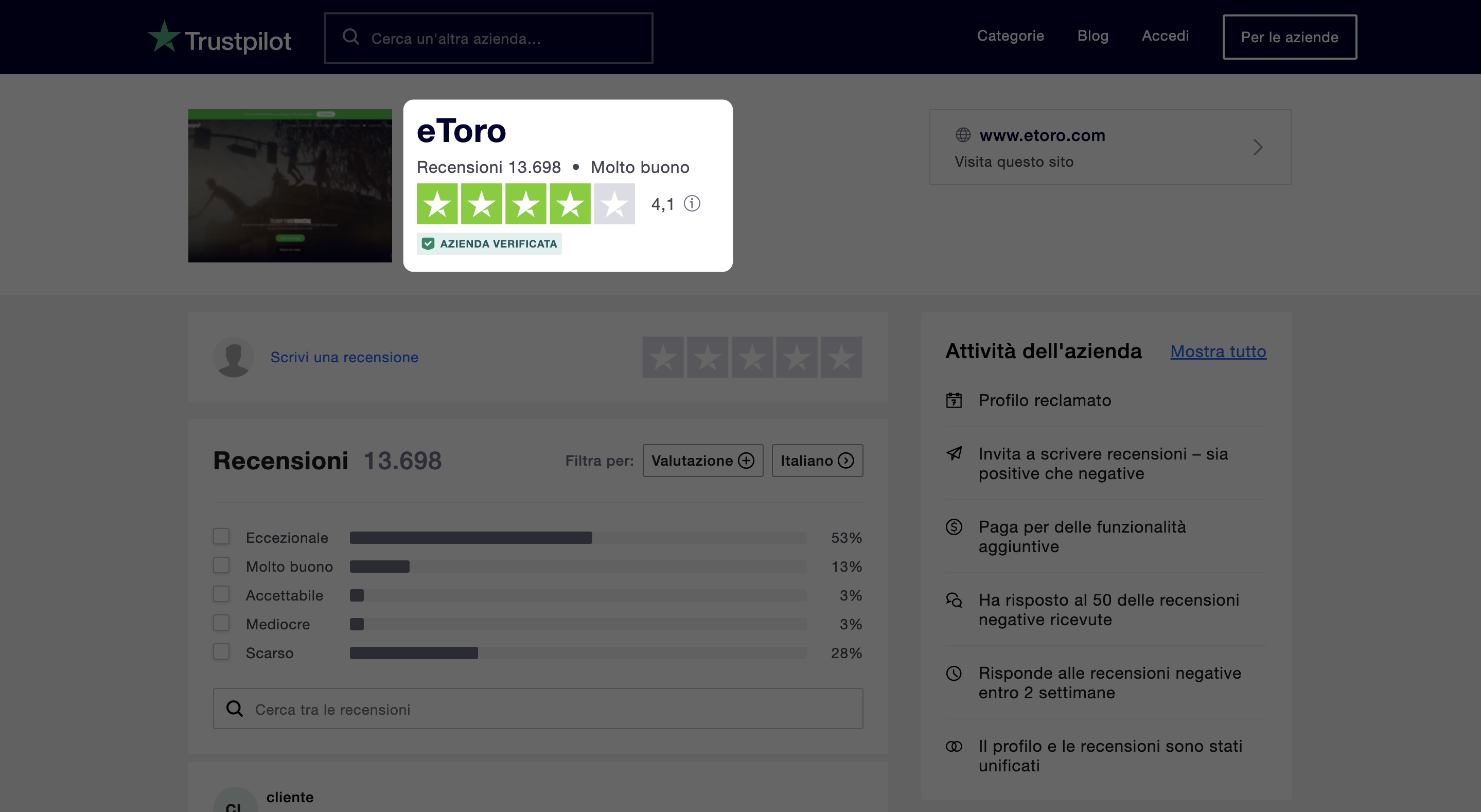Viewport: 1481px width, 812px height.
Task: Toggle the Eccezionale filter checkbox
Action: click(221, 537)
